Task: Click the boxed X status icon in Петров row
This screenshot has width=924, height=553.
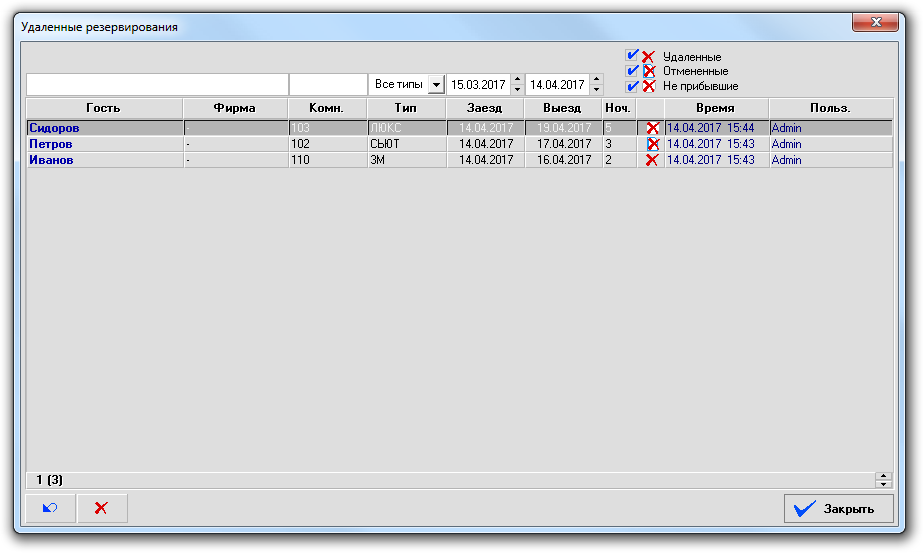Action: pyautogui.click(x=652, y=144)
